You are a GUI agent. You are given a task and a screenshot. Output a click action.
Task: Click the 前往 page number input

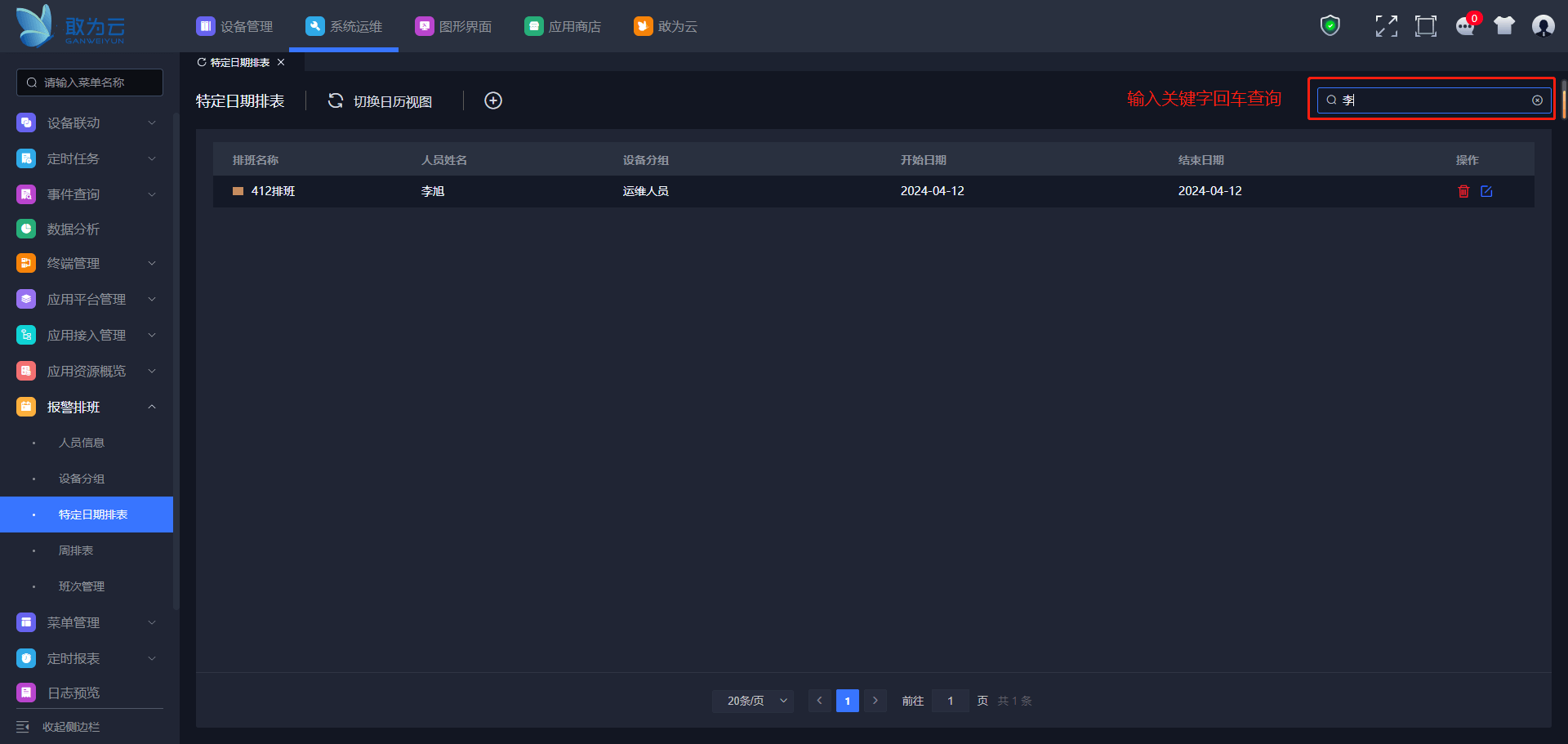click(x=951, y=701)
